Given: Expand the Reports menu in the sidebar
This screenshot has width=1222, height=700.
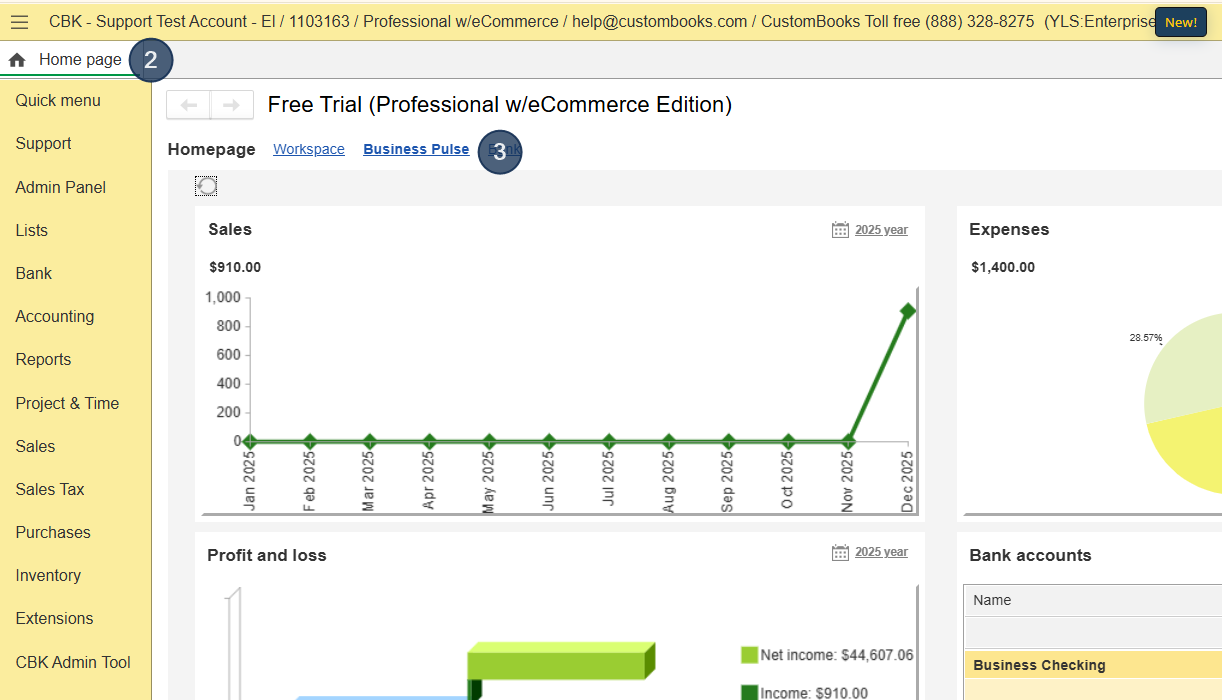Looking at the screenshot, I should click(x=43, y=360).
